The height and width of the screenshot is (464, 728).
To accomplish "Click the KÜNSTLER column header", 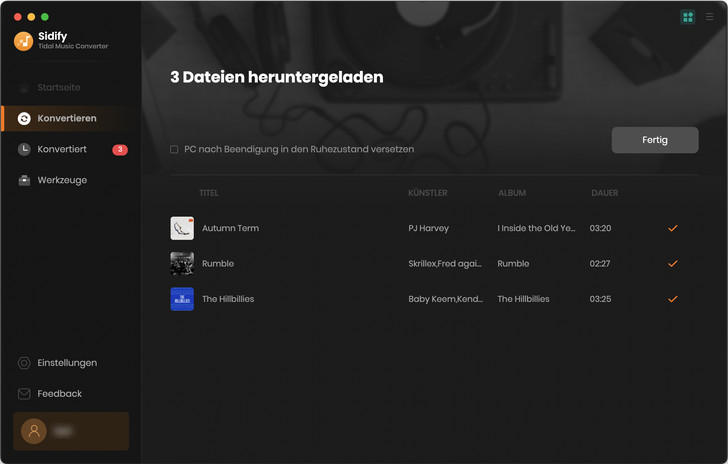I will 428,193.
